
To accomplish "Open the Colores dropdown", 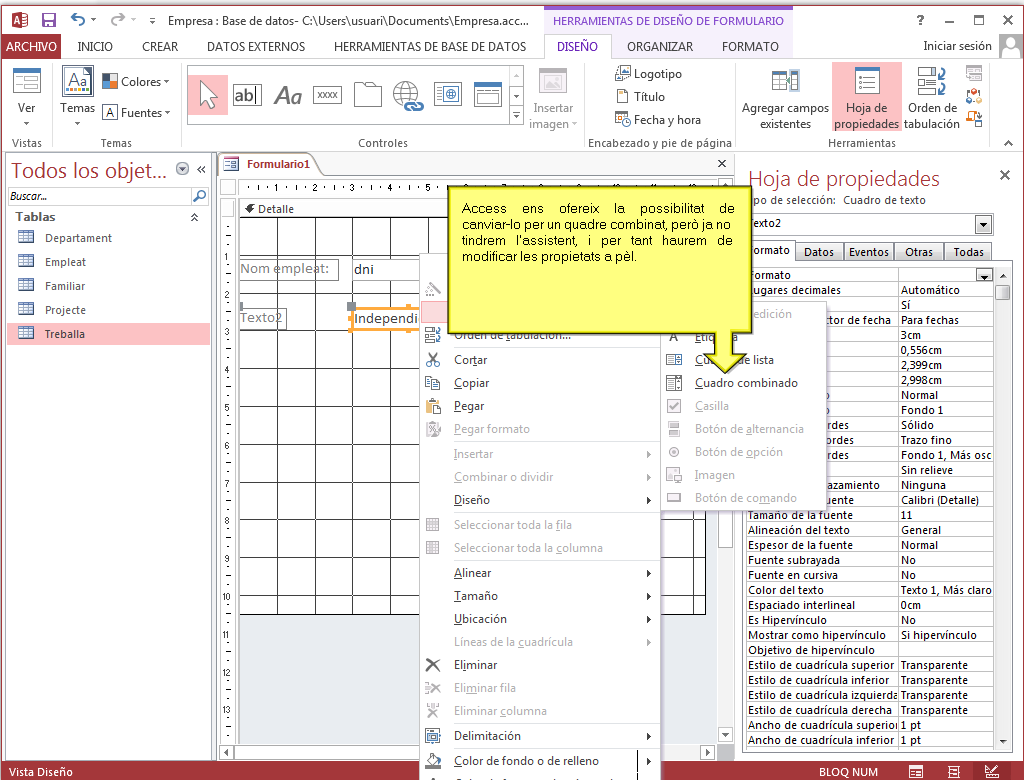I will (136, 82).
